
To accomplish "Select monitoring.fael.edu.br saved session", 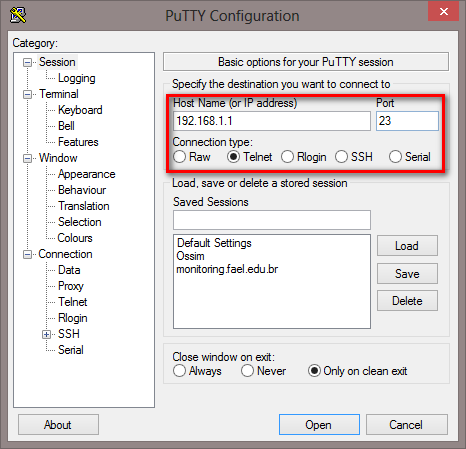I will tap(227, 269).
